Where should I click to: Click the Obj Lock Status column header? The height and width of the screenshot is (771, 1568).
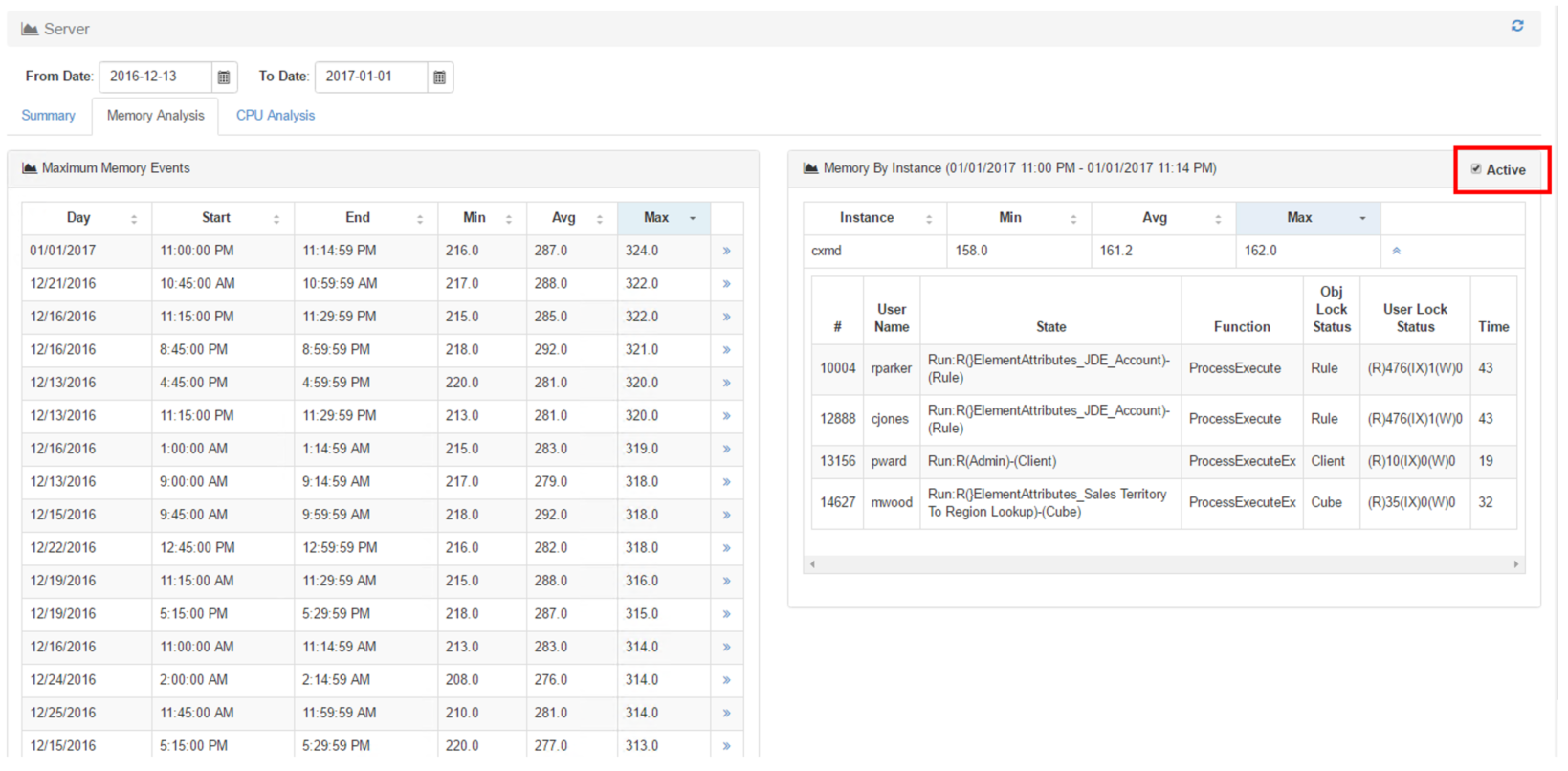1332,310
